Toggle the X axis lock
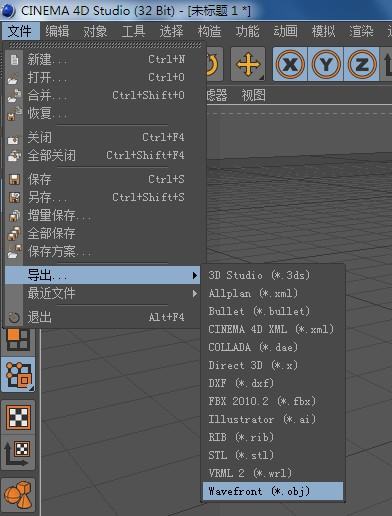The image size is (392, 516). coord(290,64)
